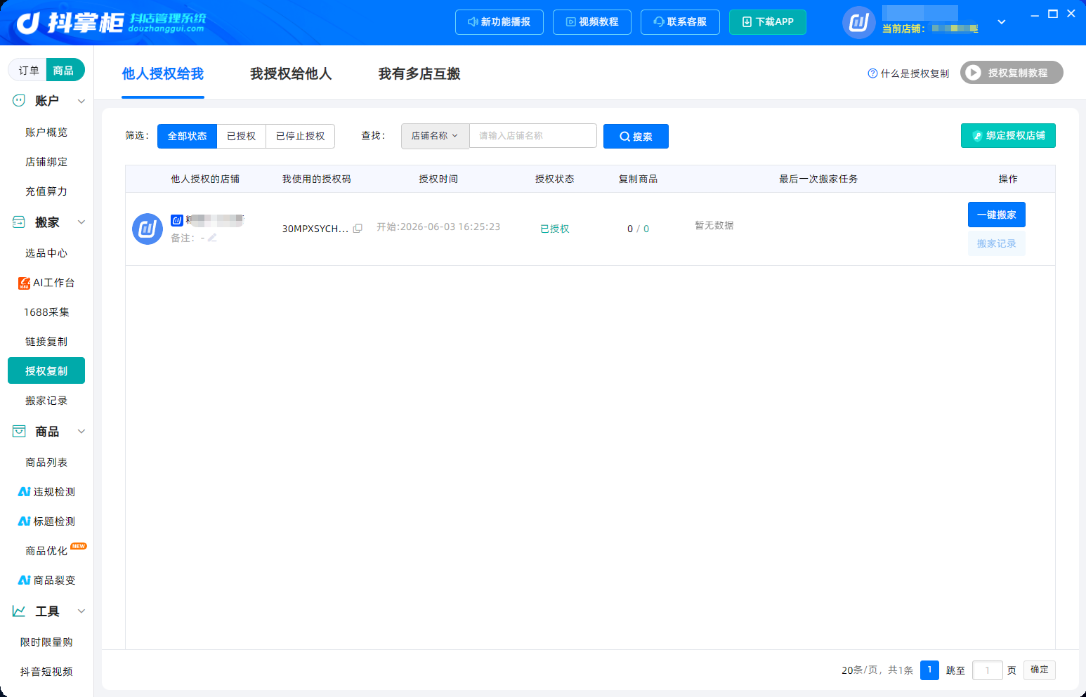1087x698 pixels.
Task: Open 1688采集 in sidebar
Action: pyautogui.click(x=46, y=313)
